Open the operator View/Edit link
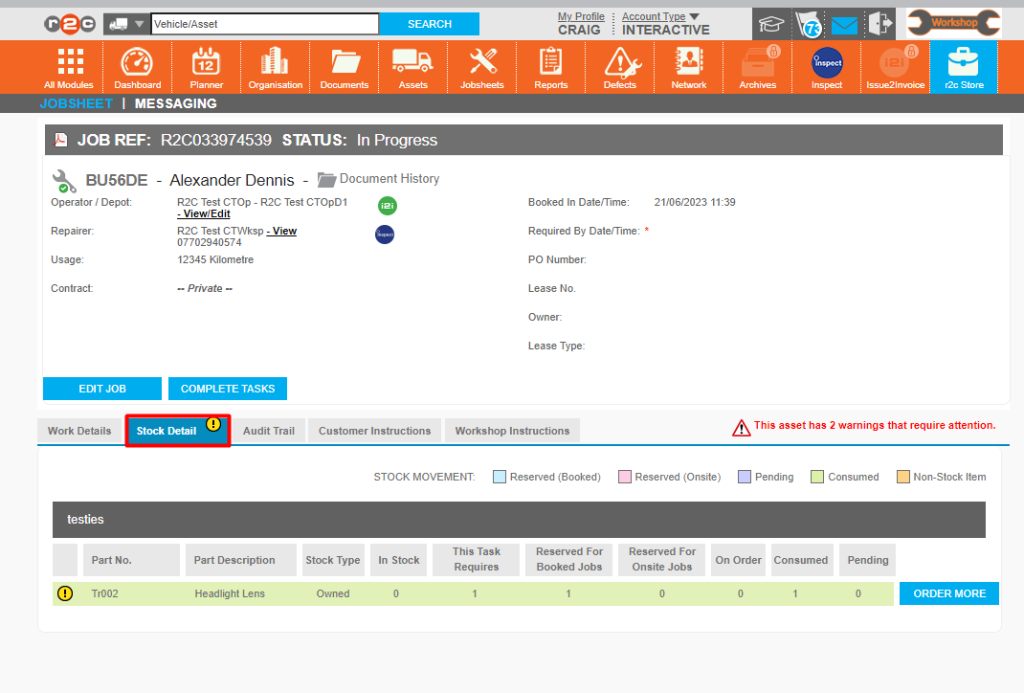The width and height of the screenshot is (1024, 693). 204,214
